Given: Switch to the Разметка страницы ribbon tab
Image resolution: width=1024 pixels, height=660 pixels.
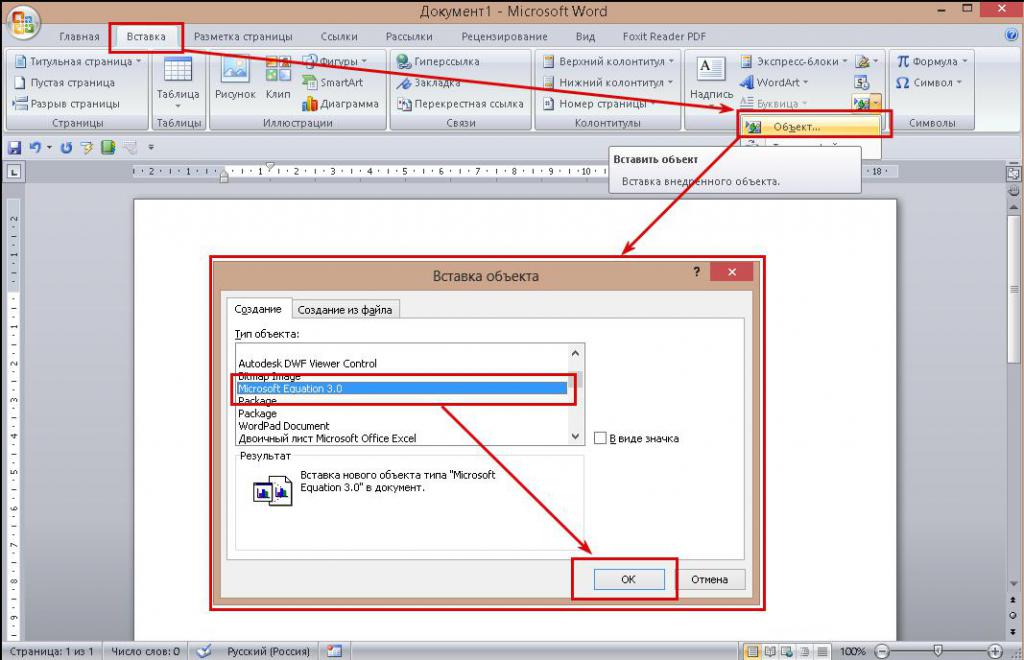Looking at the screenshot, I should [241, 36].
